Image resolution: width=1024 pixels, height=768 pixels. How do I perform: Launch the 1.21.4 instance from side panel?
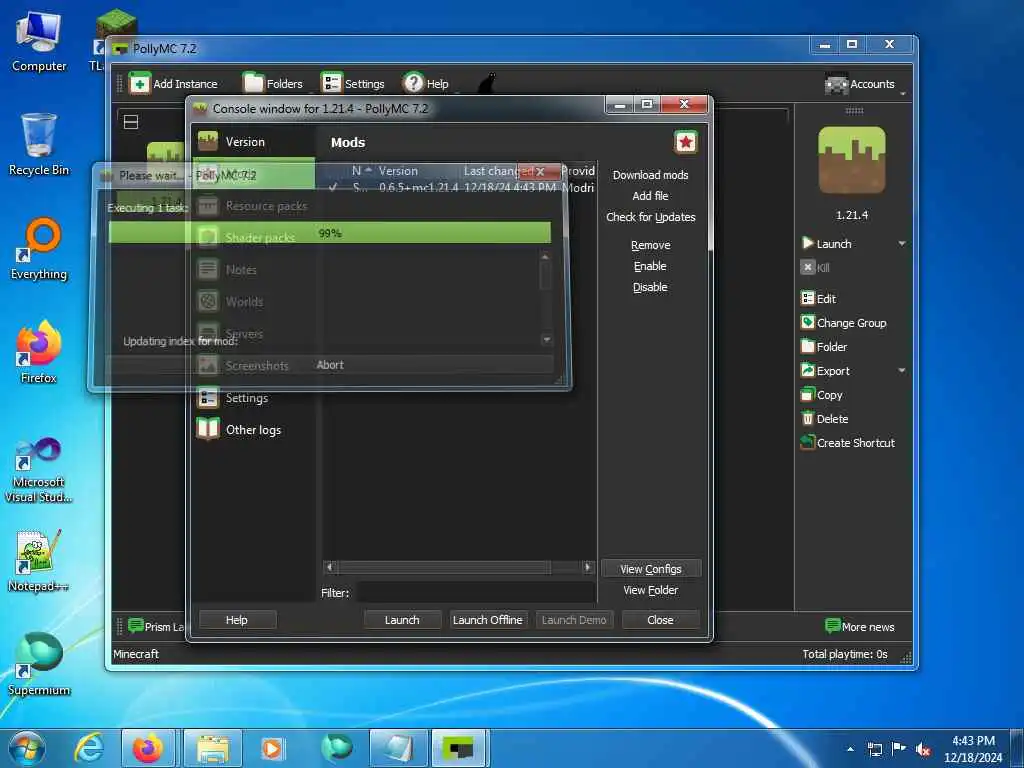(827, 244)
